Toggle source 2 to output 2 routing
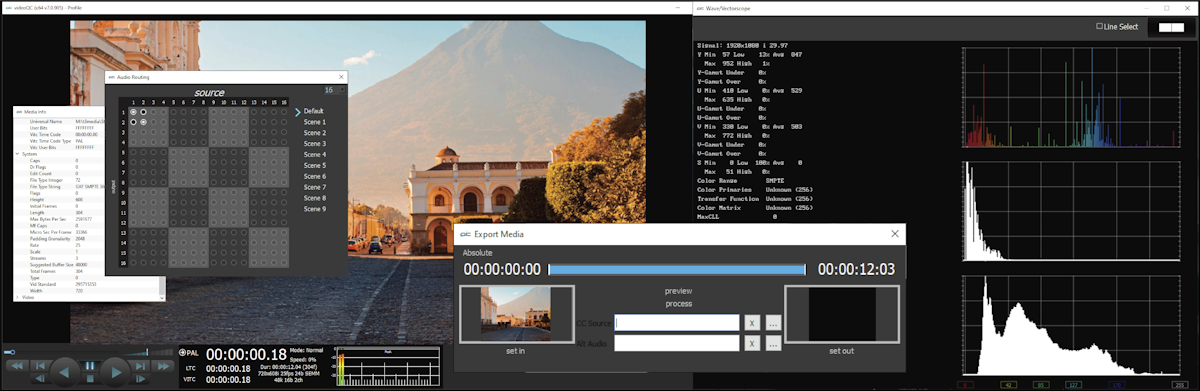1200x391 pixels. tap(143, 122)
